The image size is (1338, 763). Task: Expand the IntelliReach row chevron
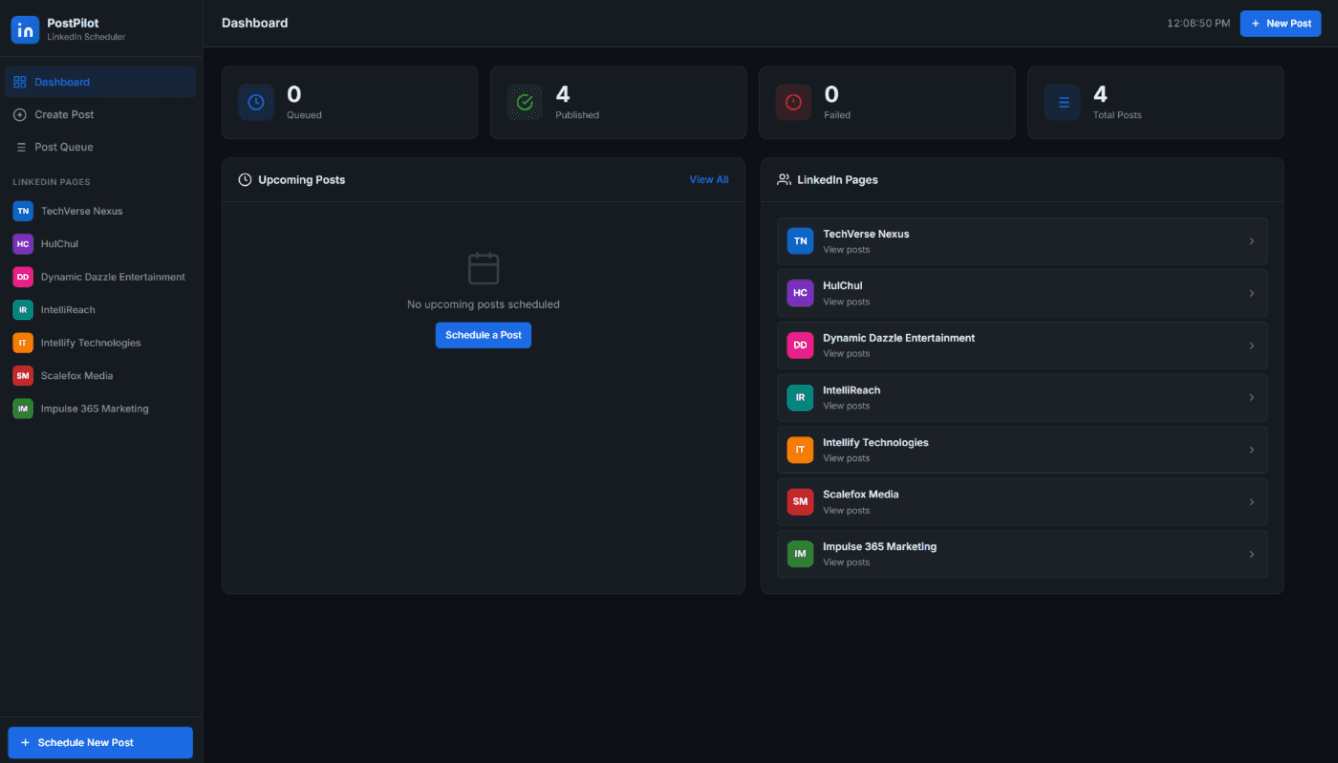click(x=1251, y=397)
